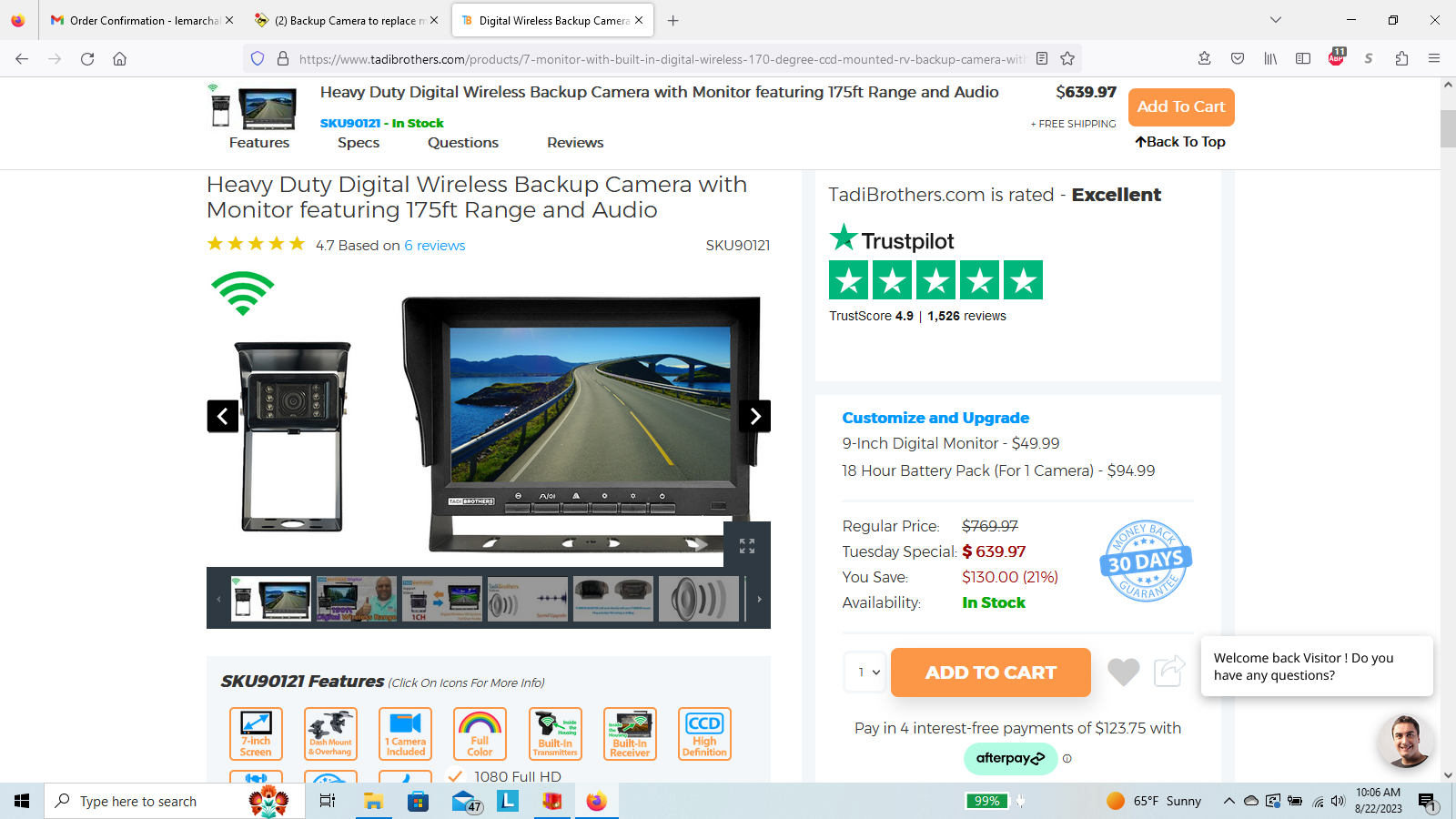The width and height of the screenshot is (1456, 819).
Task: Show the Firefox sidebars icon
Action: click(x=1303, y=59)
